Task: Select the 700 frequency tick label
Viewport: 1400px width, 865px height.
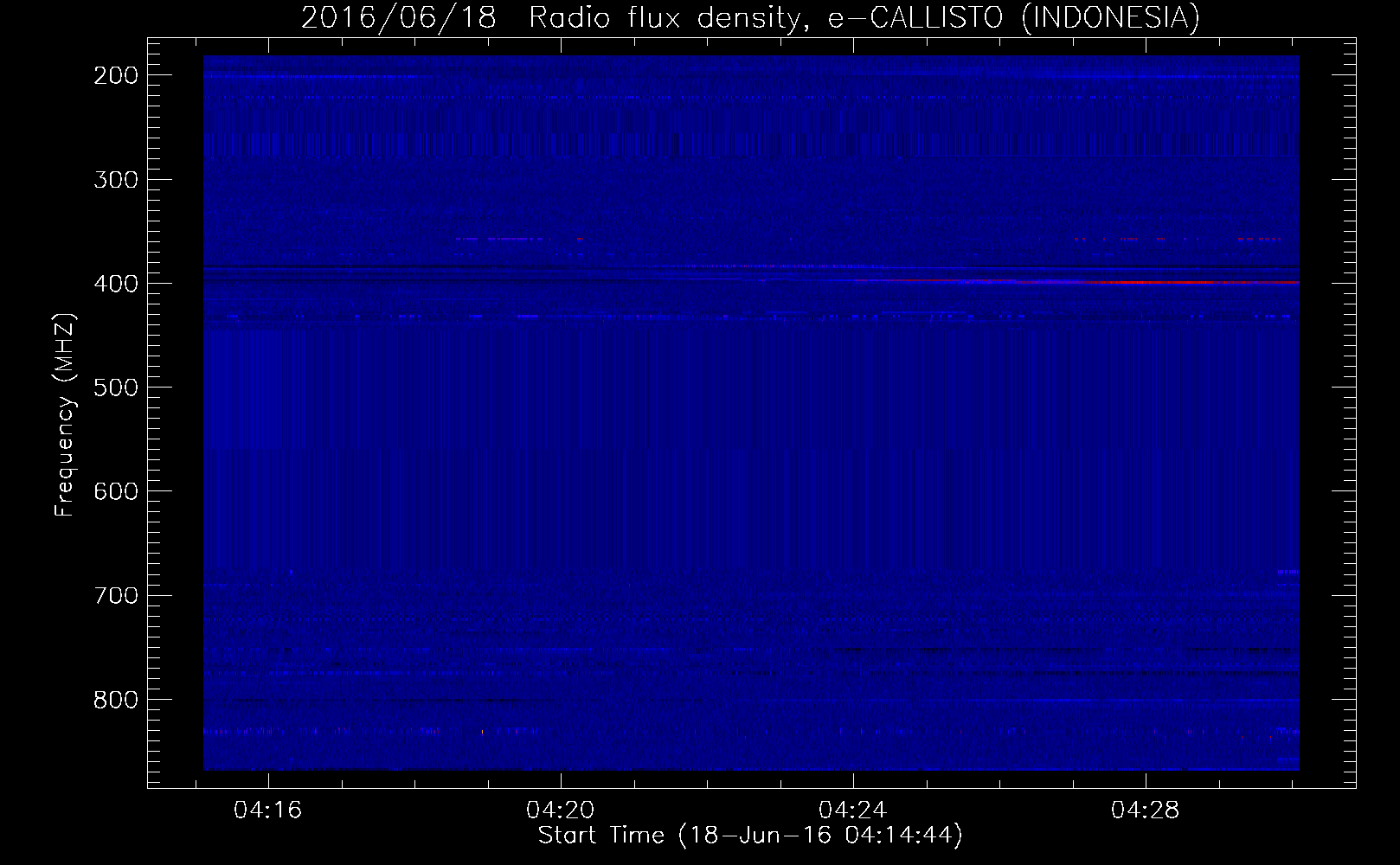Action: [x=114, y=595]
